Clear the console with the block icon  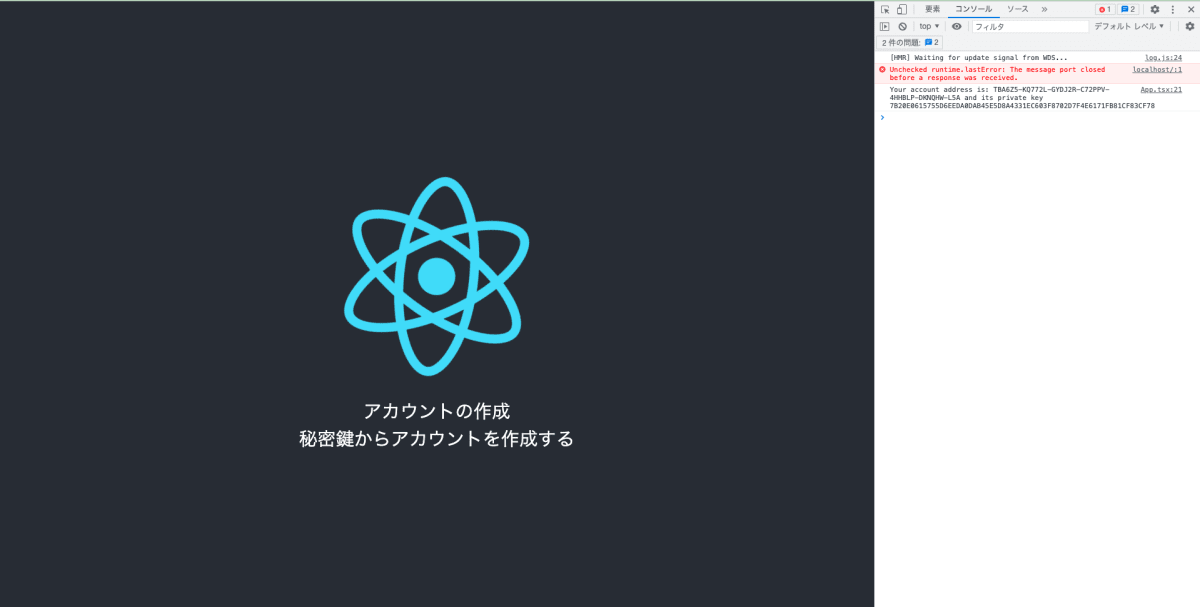click(x=902, y=26)
